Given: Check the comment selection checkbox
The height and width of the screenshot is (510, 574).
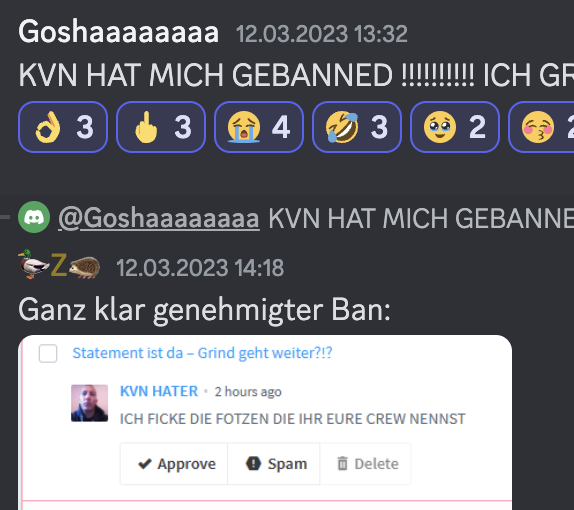Looking at the screenshot, I should (x=48, y=353).
